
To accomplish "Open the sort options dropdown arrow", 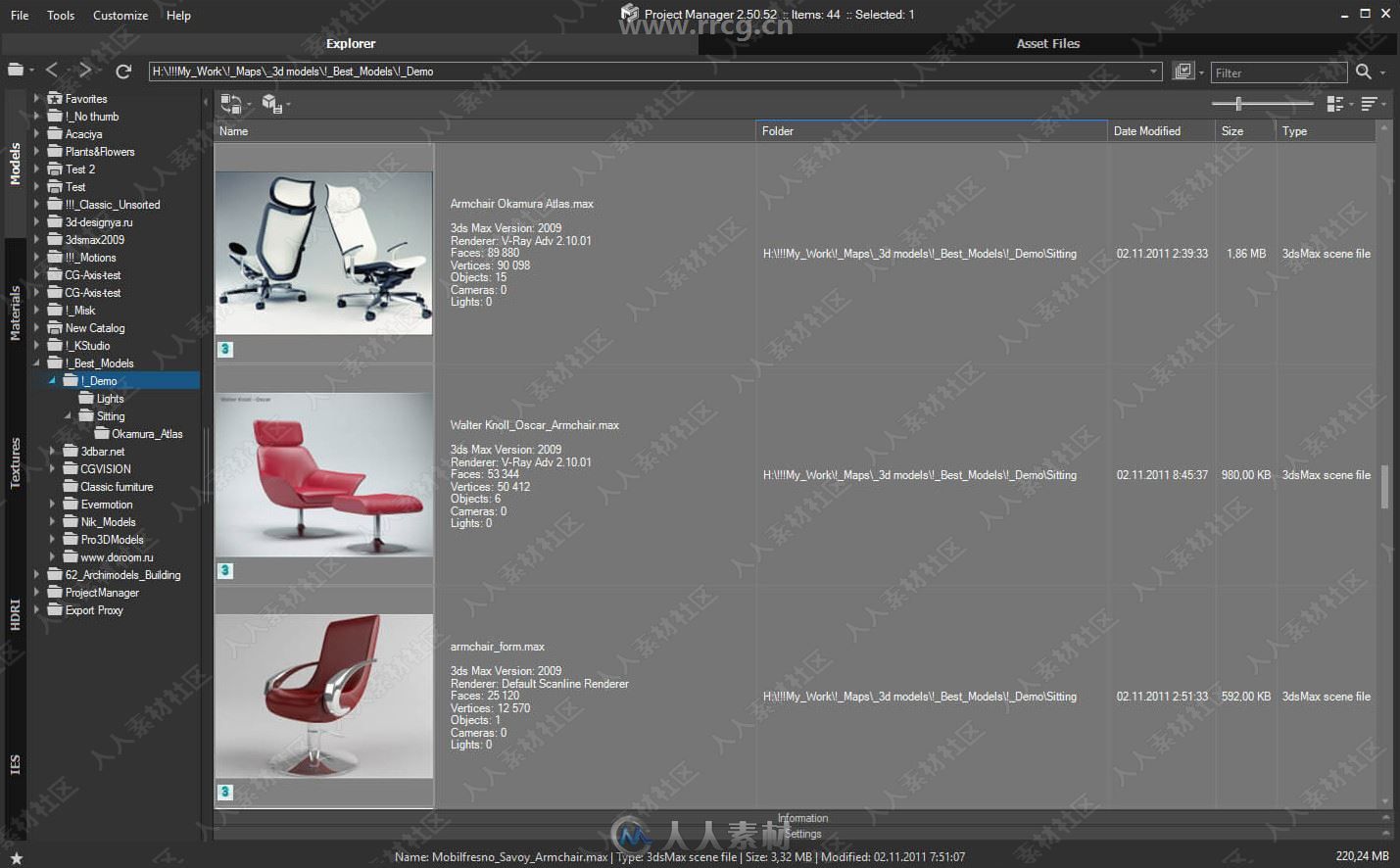I will [1384, 104].
